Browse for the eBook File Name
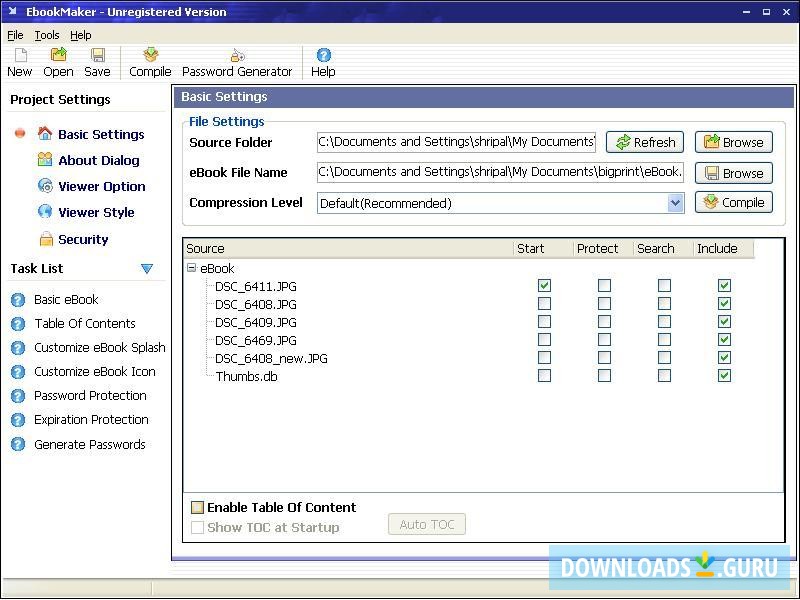This screenshot has width=800, height=600. coord(733,172)
